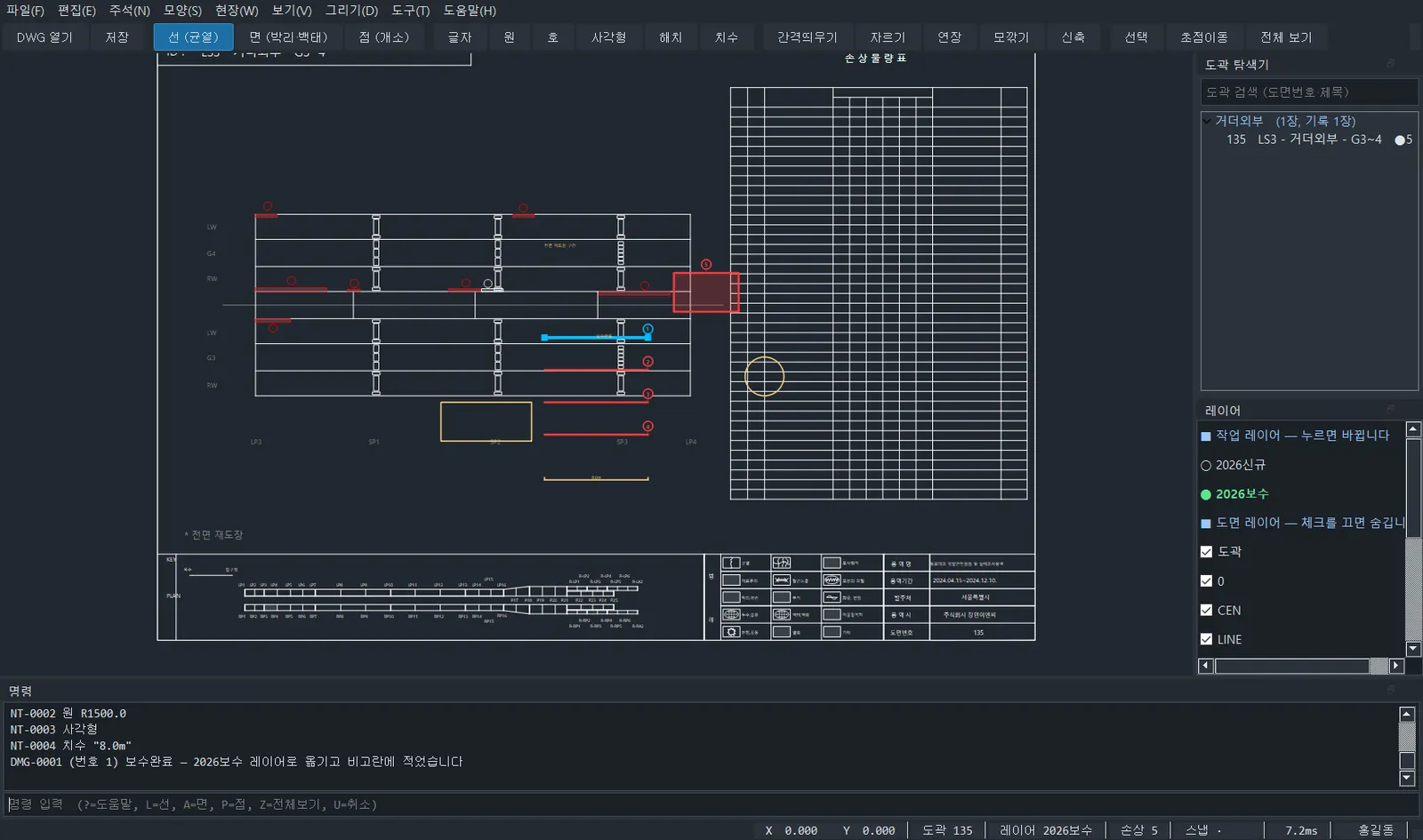Screen dimensions: 1423x840
Task: Select the yellow rectangle on the drawing
Action: pyautogui.click(x=486, y=421)
